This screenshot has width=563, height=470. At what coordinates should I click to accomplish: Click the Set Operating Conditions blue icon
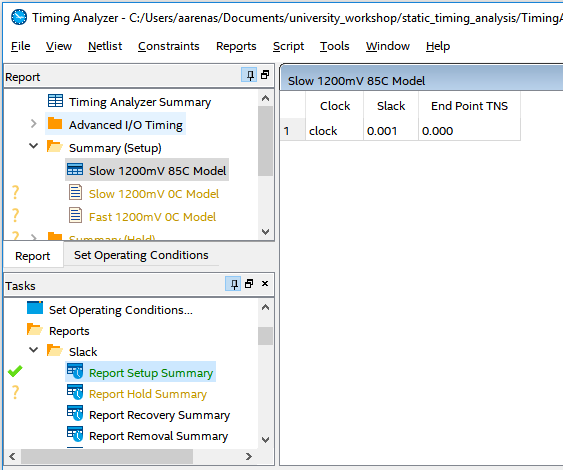[35, 308]
